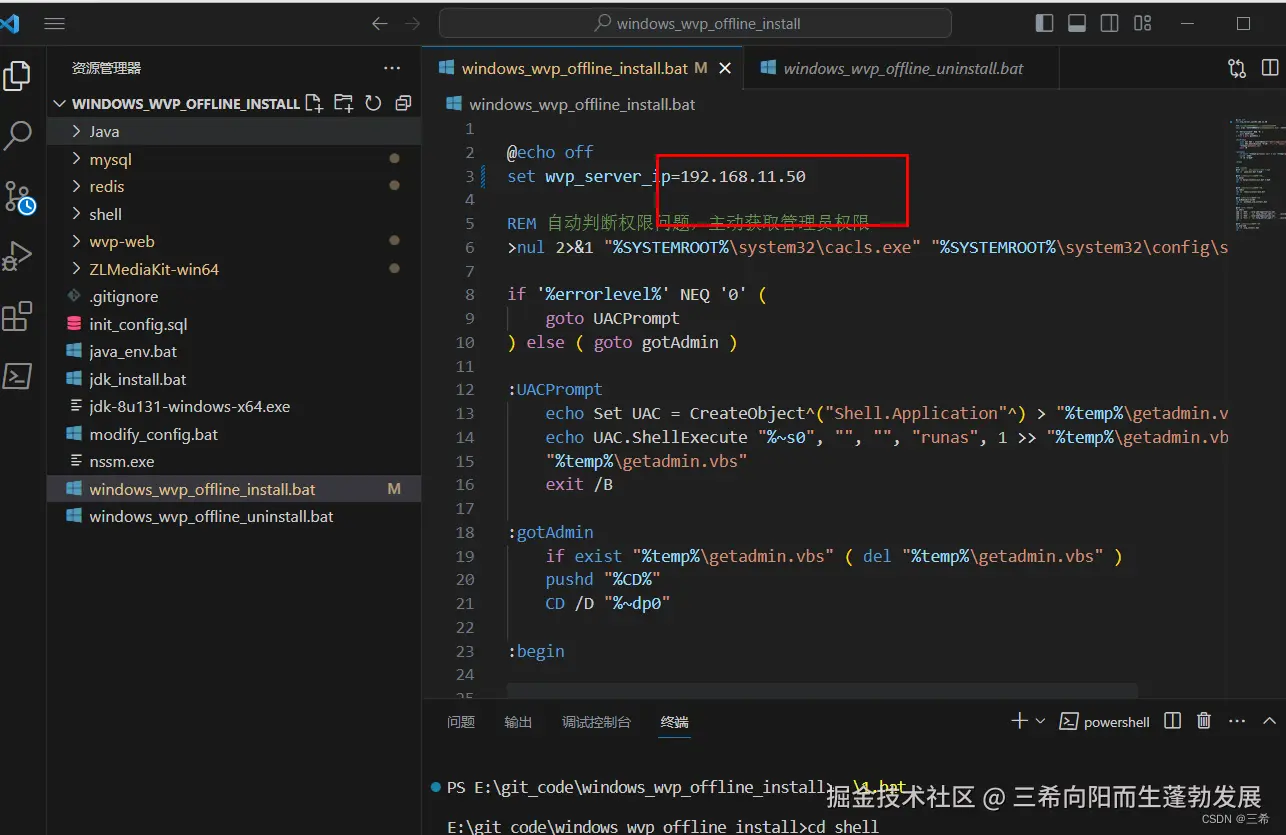Image resolution: width=1286 pixels, height=835 pixels.
Task: Collapse all folders in explorer
Action: pos(403,103)
